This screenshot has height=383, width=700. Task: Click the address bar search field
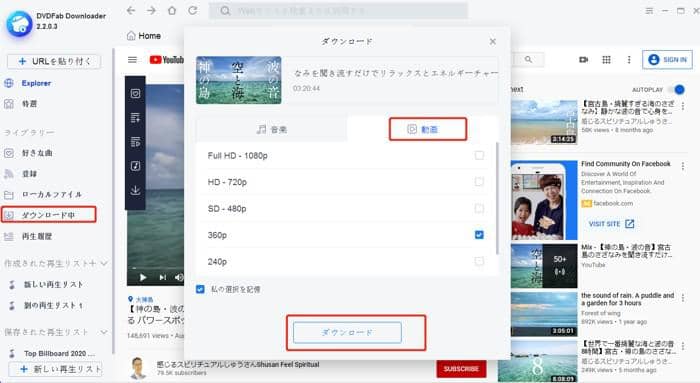(x=338, y=10)
